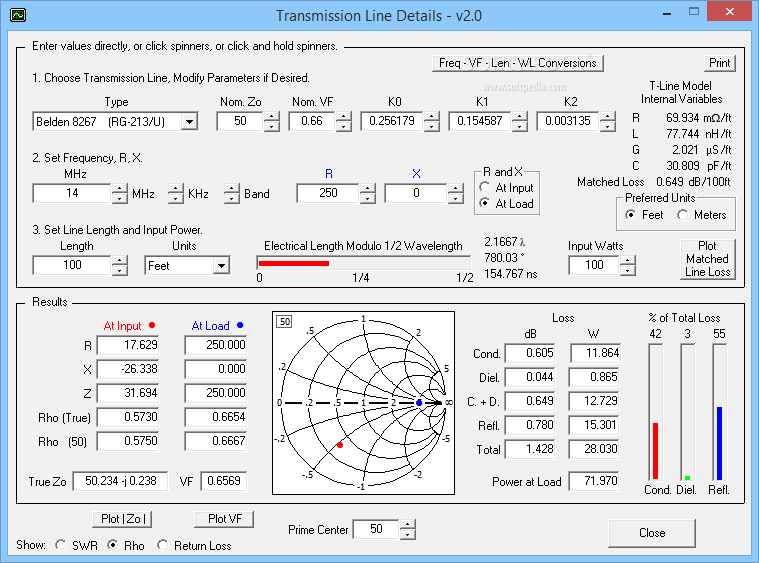
Task: Click the Plot VF button
Action: click(x=224, y=519)
